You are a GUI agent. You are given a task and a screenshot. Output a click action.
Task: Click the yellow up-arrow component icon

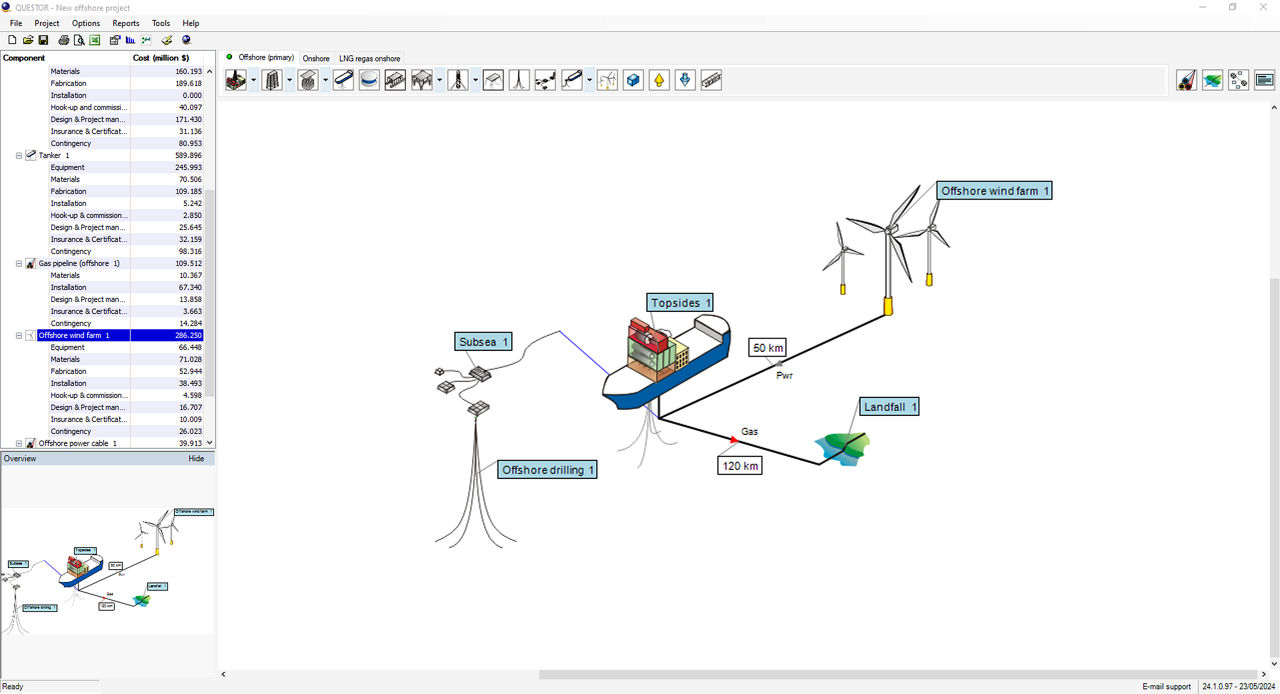point(659,80)
